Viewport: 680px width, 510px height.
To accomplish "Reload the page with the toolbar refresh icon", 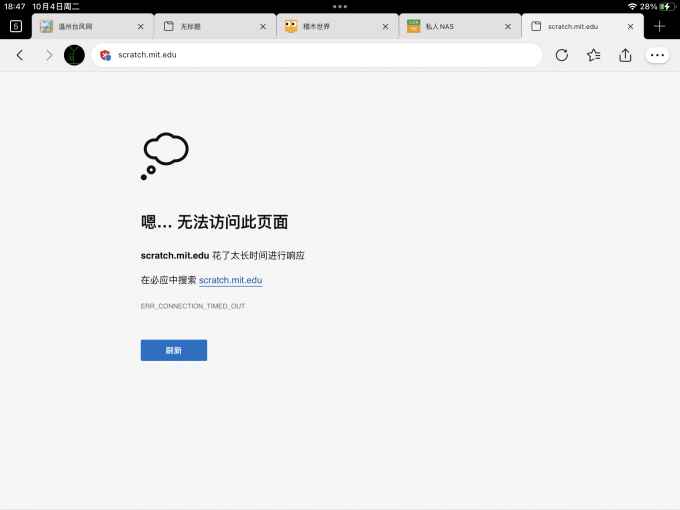I will 562,55.
